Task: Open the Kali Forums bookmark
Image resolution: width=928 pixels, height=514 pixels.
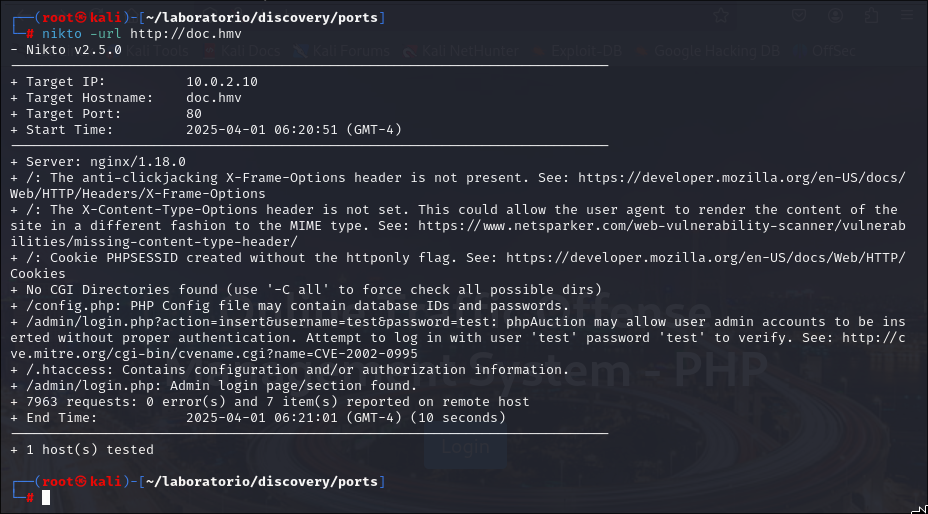Action: tap(342, 52)
